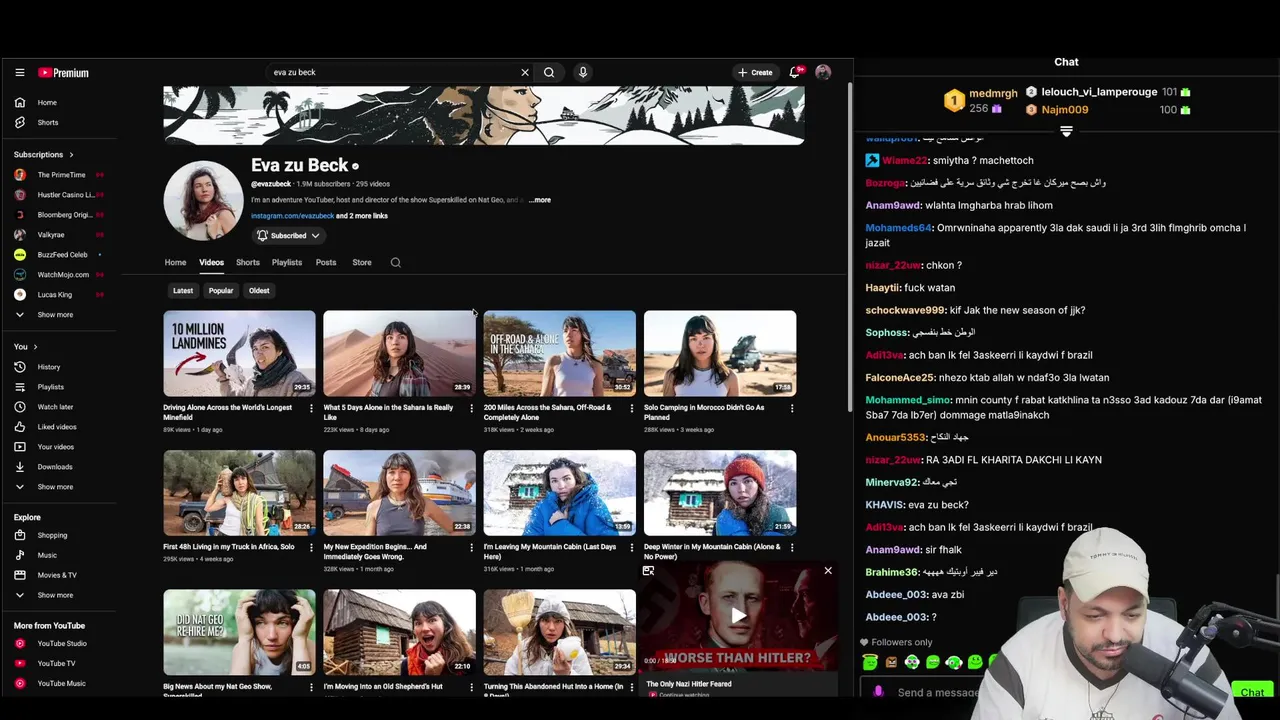Open the Subscribed notification dropdown
The width and height of the screenshot is (1280, 720).
coord(288,236)
